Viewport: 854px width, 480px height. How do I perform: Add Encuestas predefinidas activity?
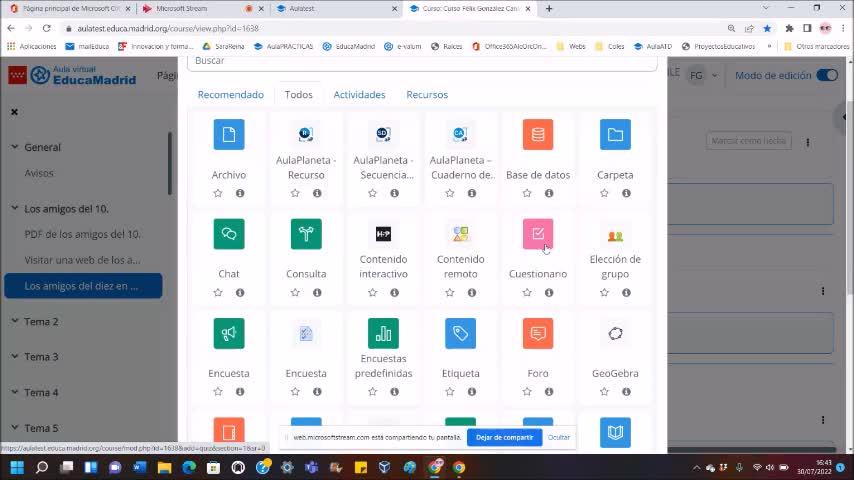[x=383, y=333]
